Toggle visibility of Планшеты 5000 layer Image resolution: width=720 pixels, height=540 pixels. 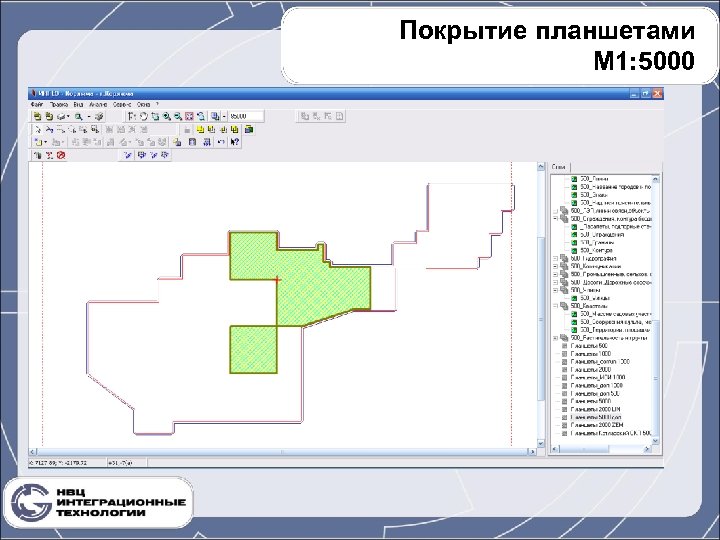565,401
